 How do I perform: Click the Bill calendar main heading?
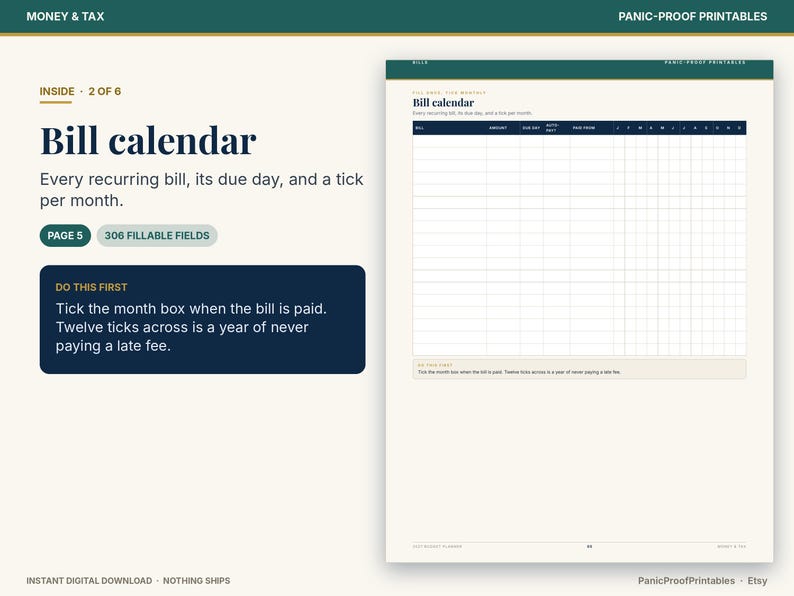click(x=148, y=140)
